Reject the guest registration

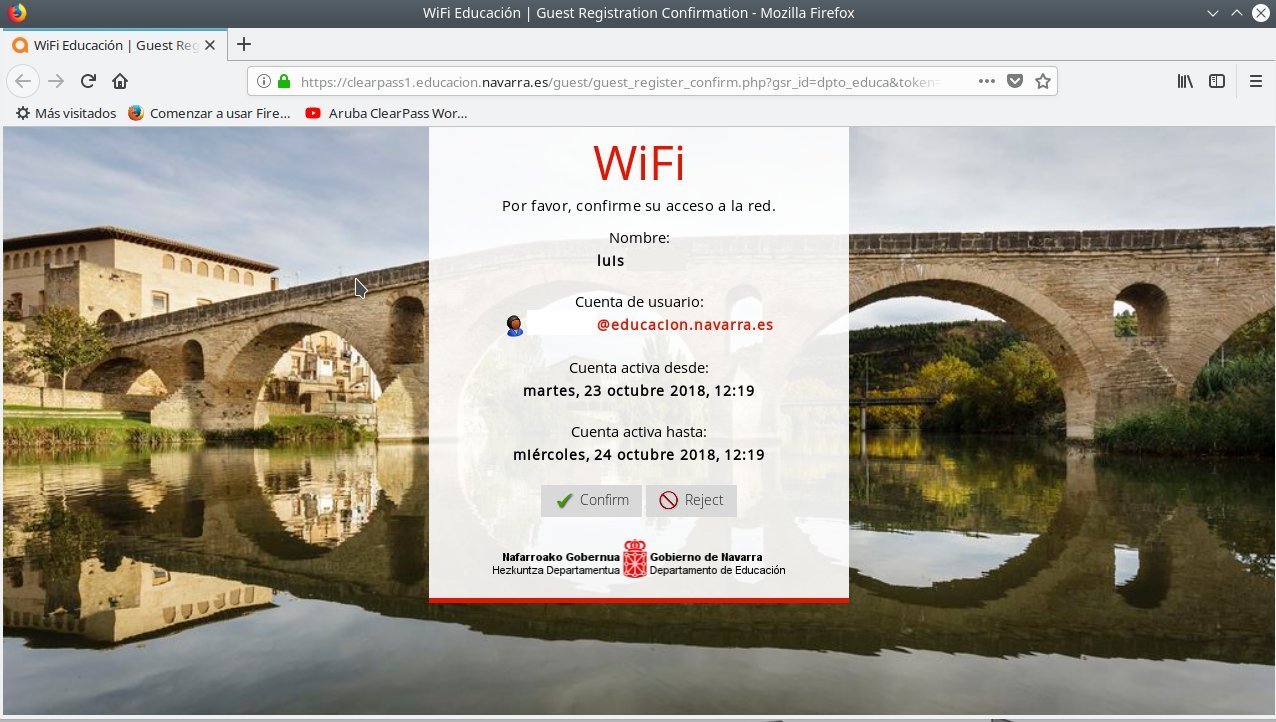[691, 500]
